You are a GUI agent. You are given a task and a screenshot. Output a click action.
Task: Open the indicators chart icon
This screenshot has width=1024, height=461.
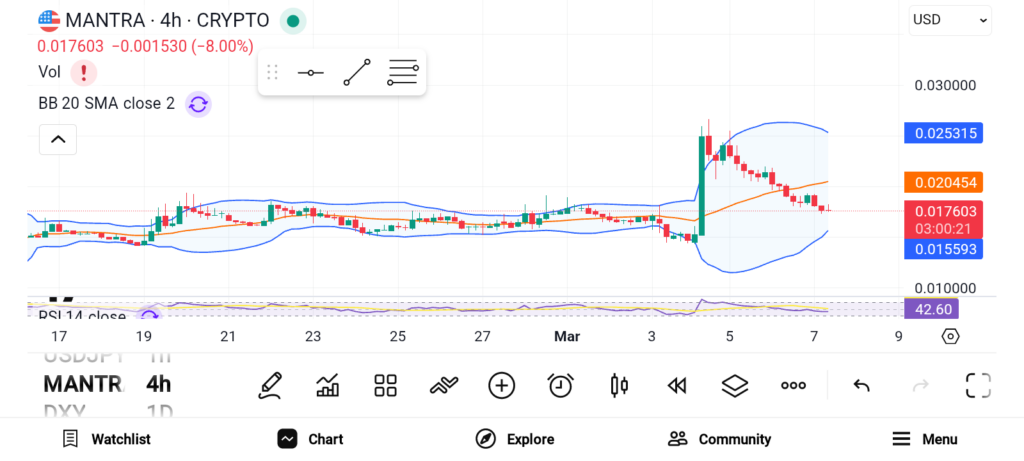tap(327, 385)
